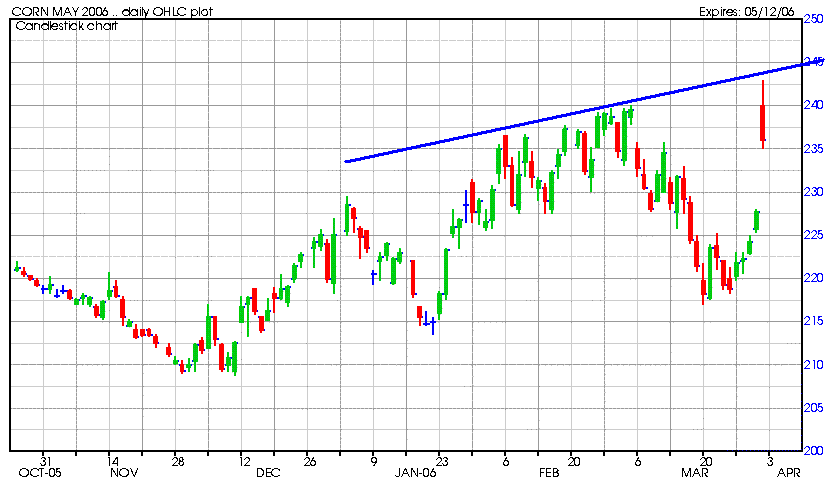This screenshot has height=480, width=832.
Task: Click the "APR" month label
Action: tap(789, 473)
